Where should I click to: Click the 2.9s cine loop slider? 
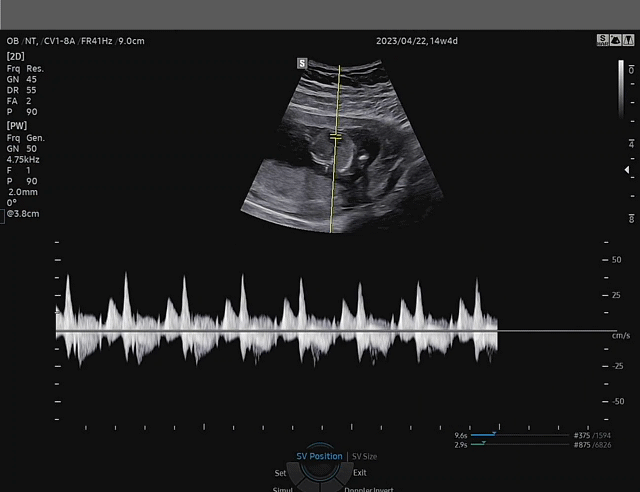click(x=520, y=445)
